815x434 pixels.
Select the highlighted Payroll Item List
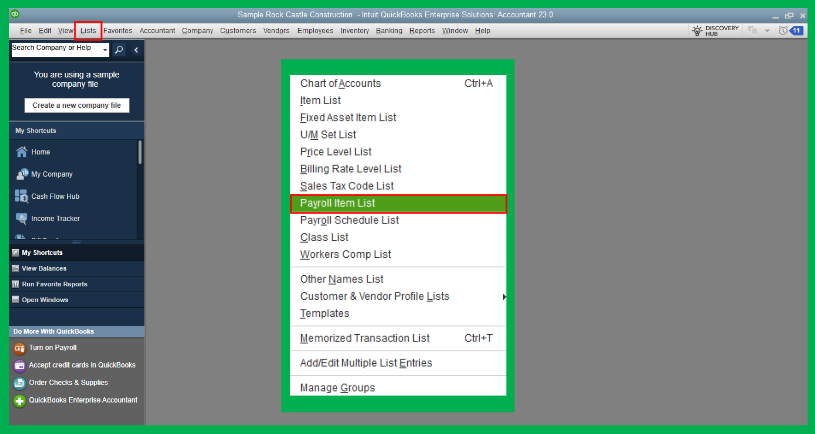click(398, 203)
